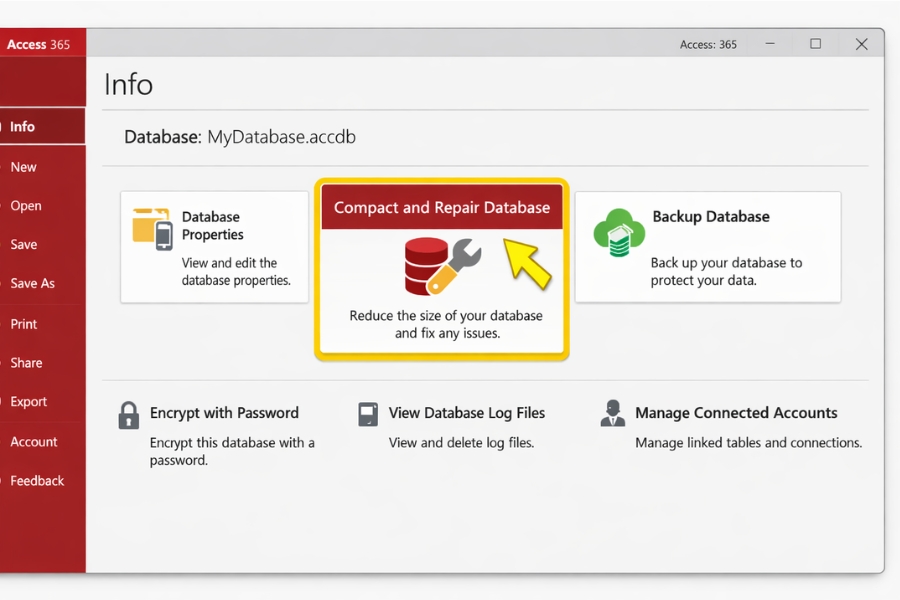This screenshot has height=600, width=900.
Task: Open the Account page
Action: (x=34, y=442)
